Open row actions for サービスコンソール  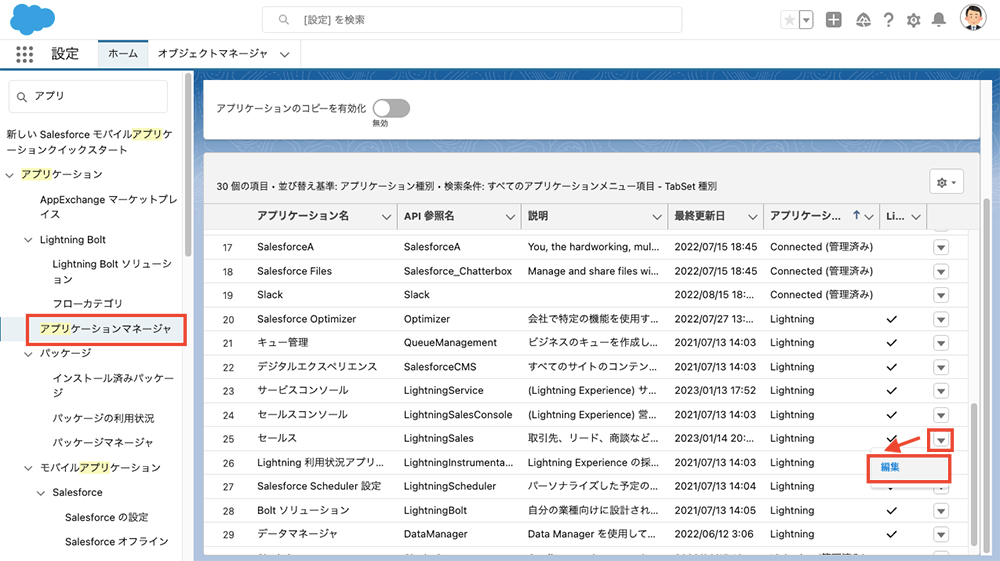[x=941, y=391]
